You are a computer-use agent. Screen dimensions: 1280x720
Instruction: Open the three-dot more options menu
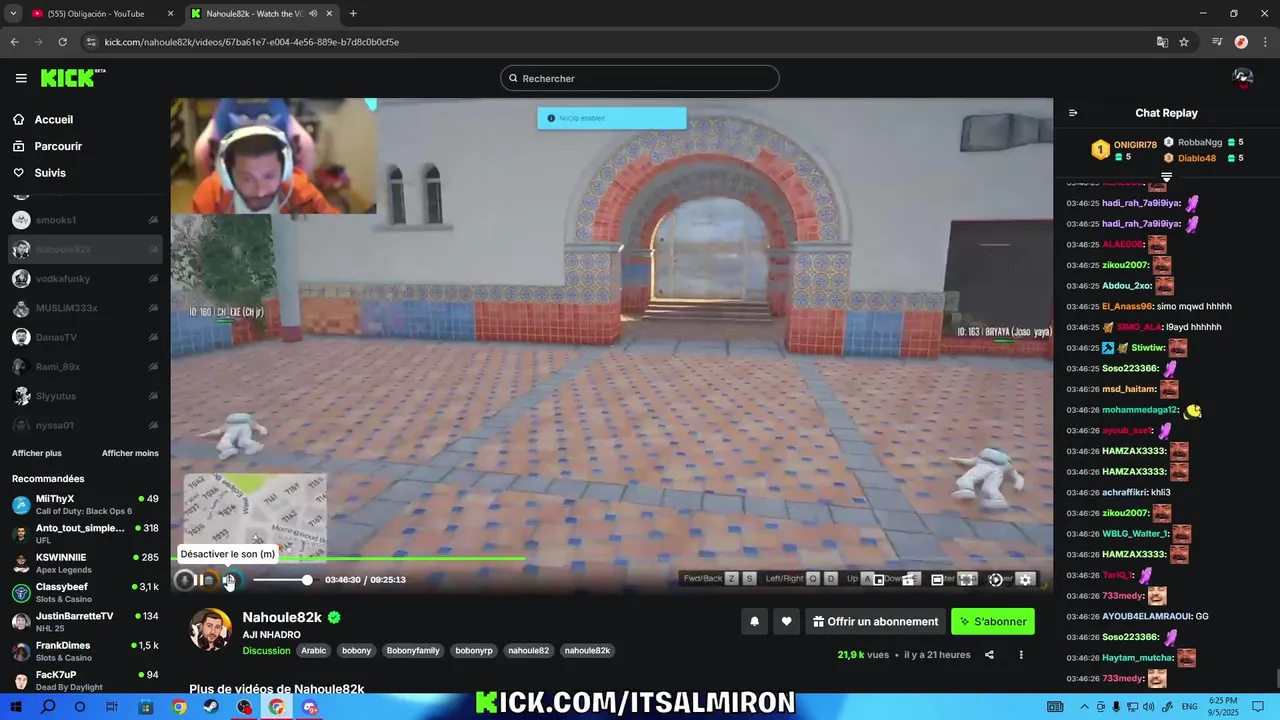(1021, 655)
